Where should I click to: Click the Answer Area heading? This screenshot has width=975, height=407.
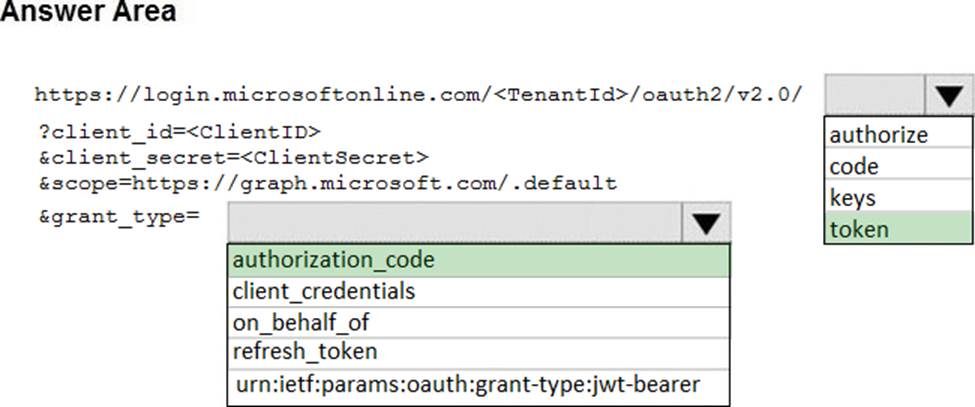point(88,12)
